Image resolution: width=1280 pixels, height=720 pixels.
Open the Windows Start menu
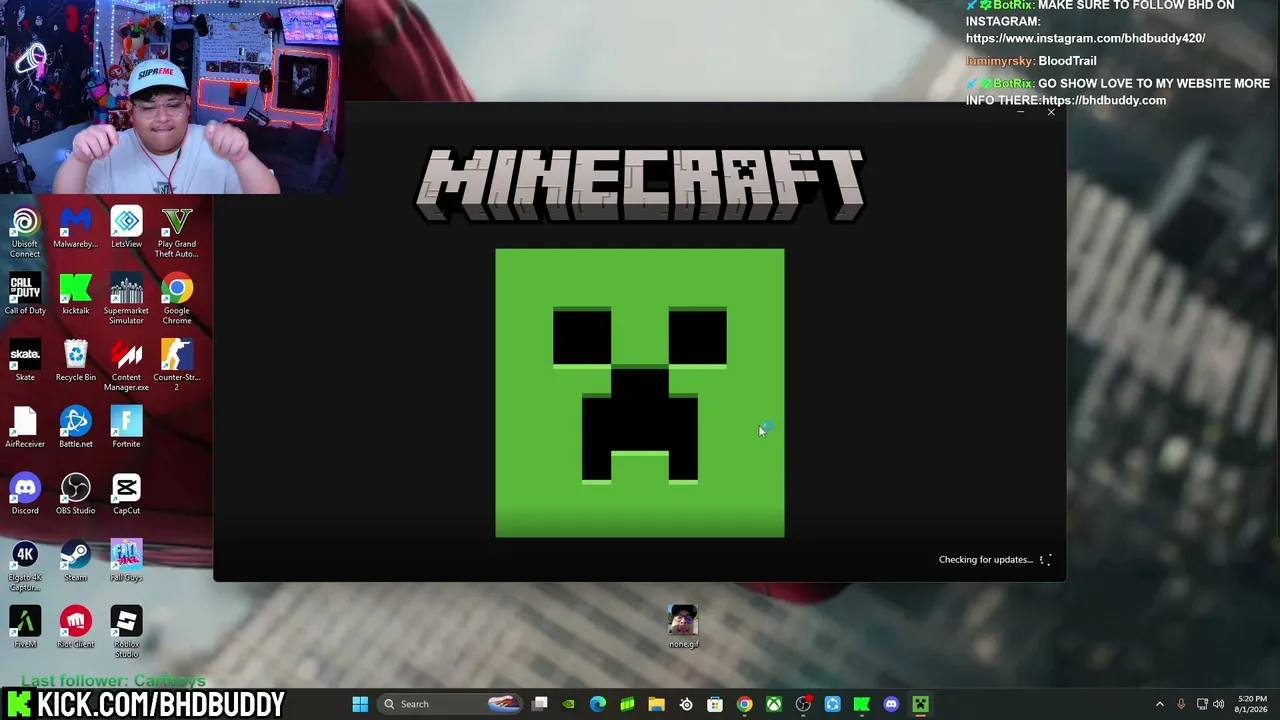click(x=360, y=704)
